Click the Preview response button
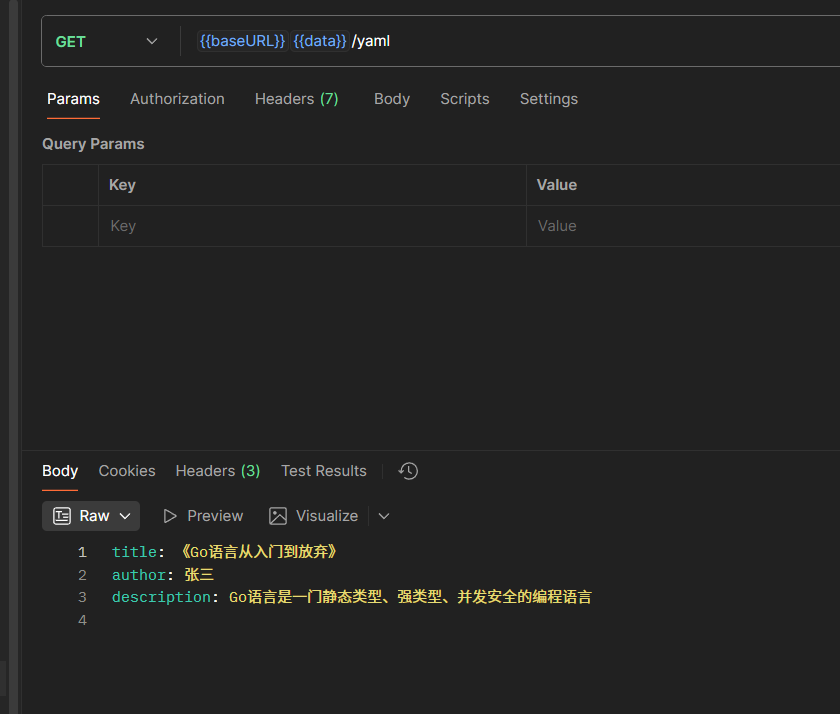 [x=203, y=516]
